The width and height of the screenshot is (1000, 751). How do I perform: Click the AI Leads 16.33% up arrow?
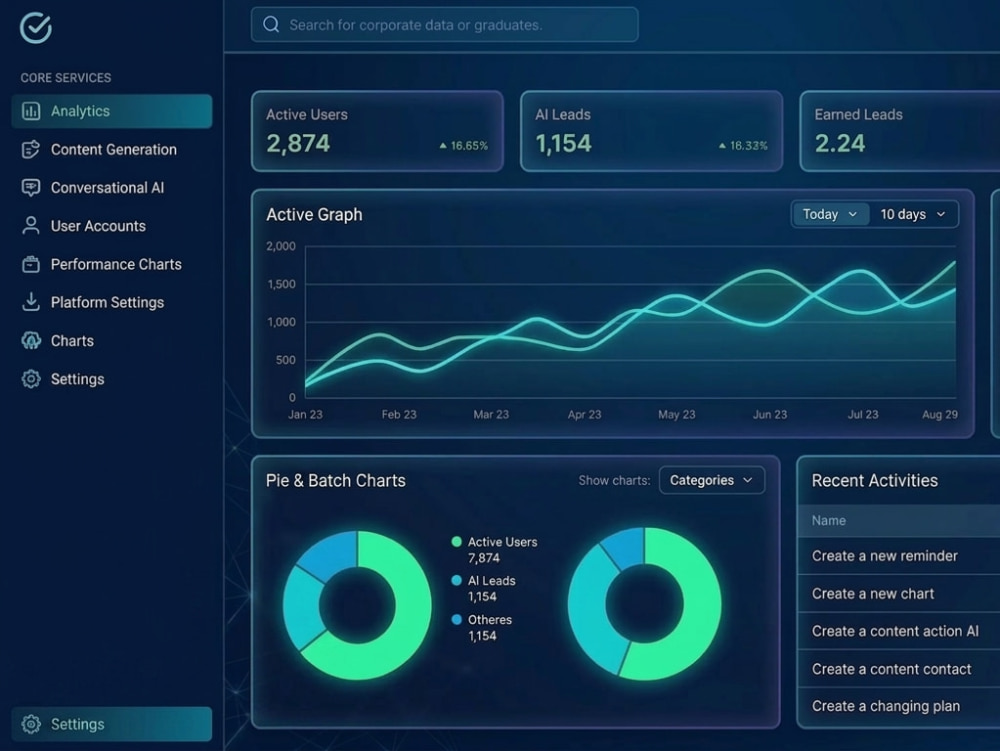point(722,146)
